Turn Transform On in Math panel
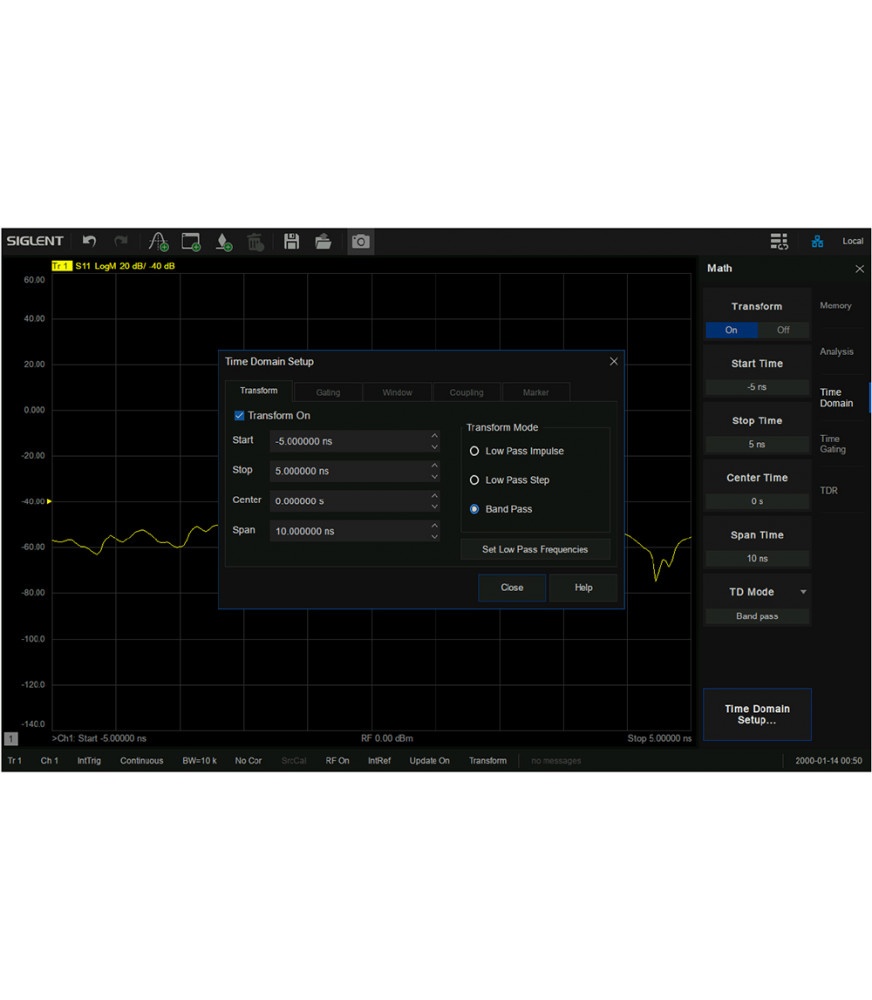Screen dimensions: 872x1000 (x=731, y=330)
